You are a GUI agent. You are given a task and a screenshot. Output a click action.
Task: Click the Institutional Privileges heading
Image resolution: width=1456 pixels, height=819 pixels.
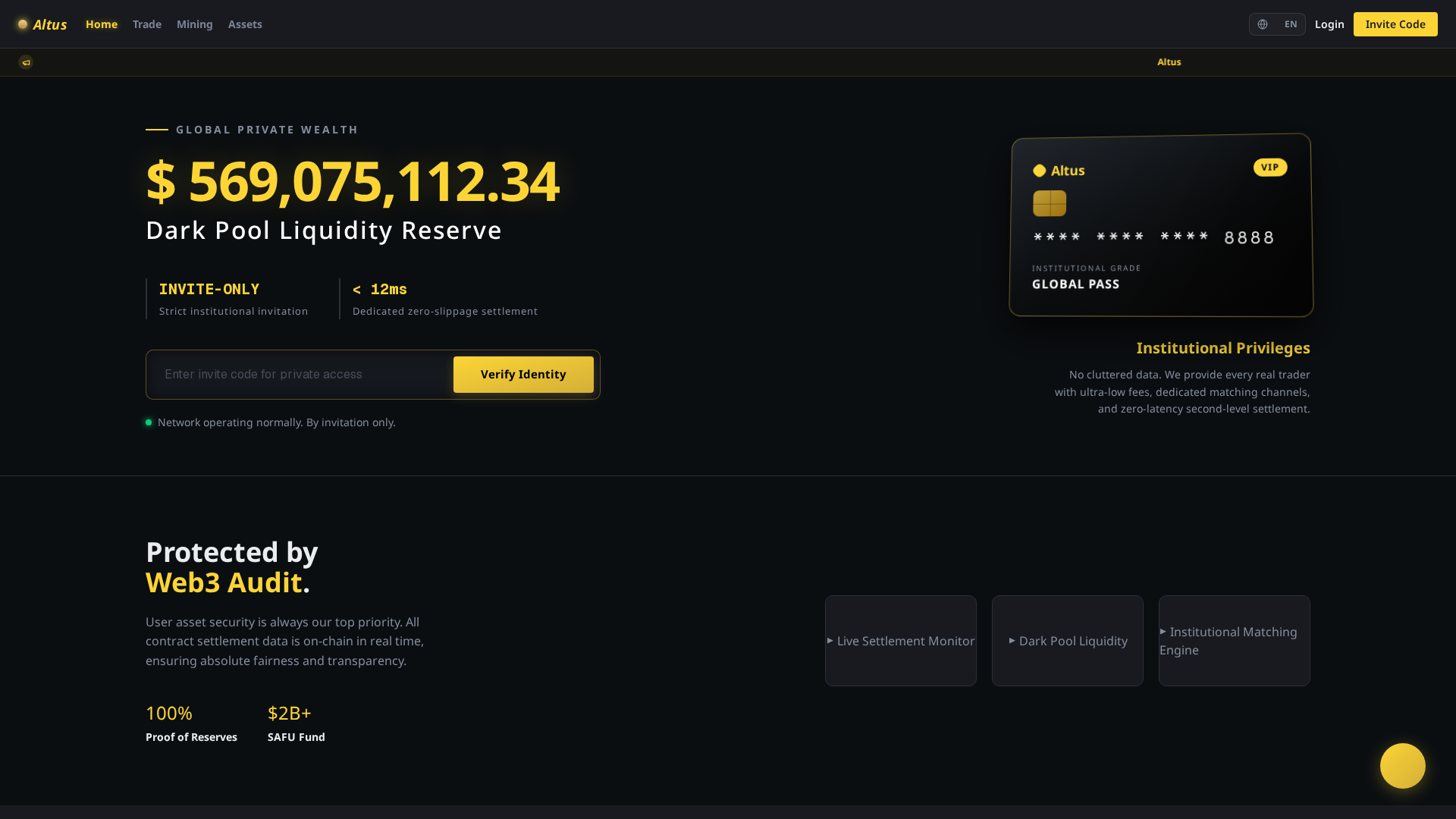click(1223, 348)
